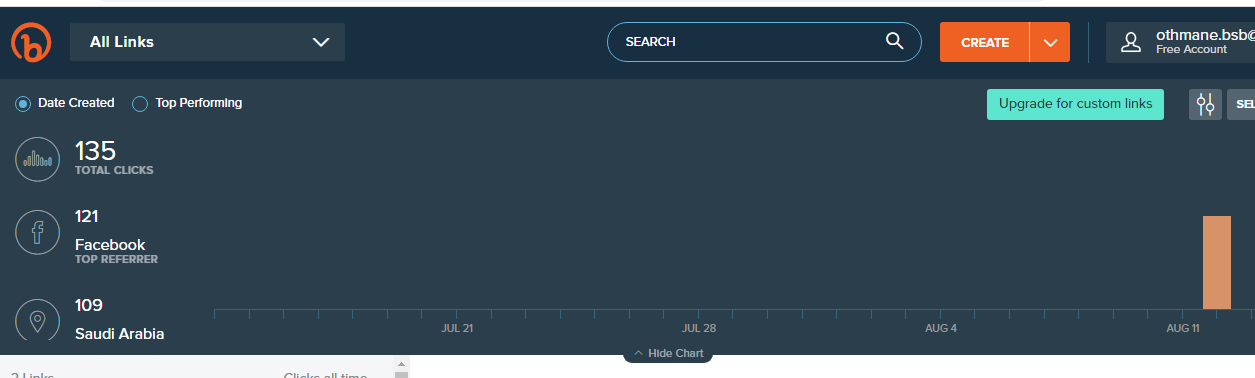The width and height of the screenshot is (1255, 378).
Task: Click the Saudi Arabia location label
Action: click(x=119, y=334)
